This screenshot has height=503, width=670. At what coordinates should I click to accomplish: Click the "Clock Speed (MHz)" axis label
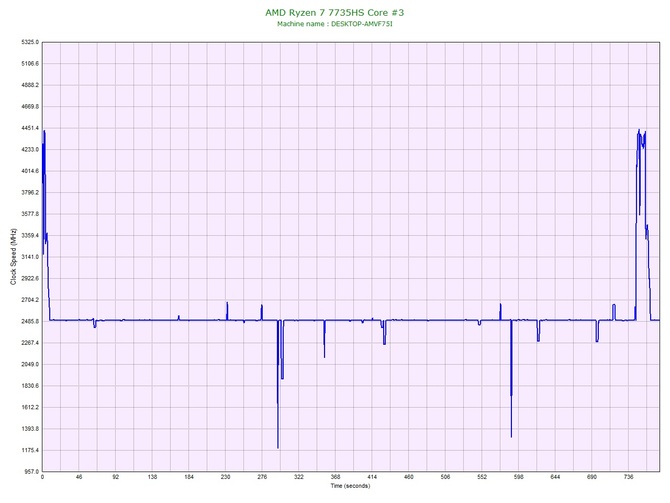click(14, 256)
